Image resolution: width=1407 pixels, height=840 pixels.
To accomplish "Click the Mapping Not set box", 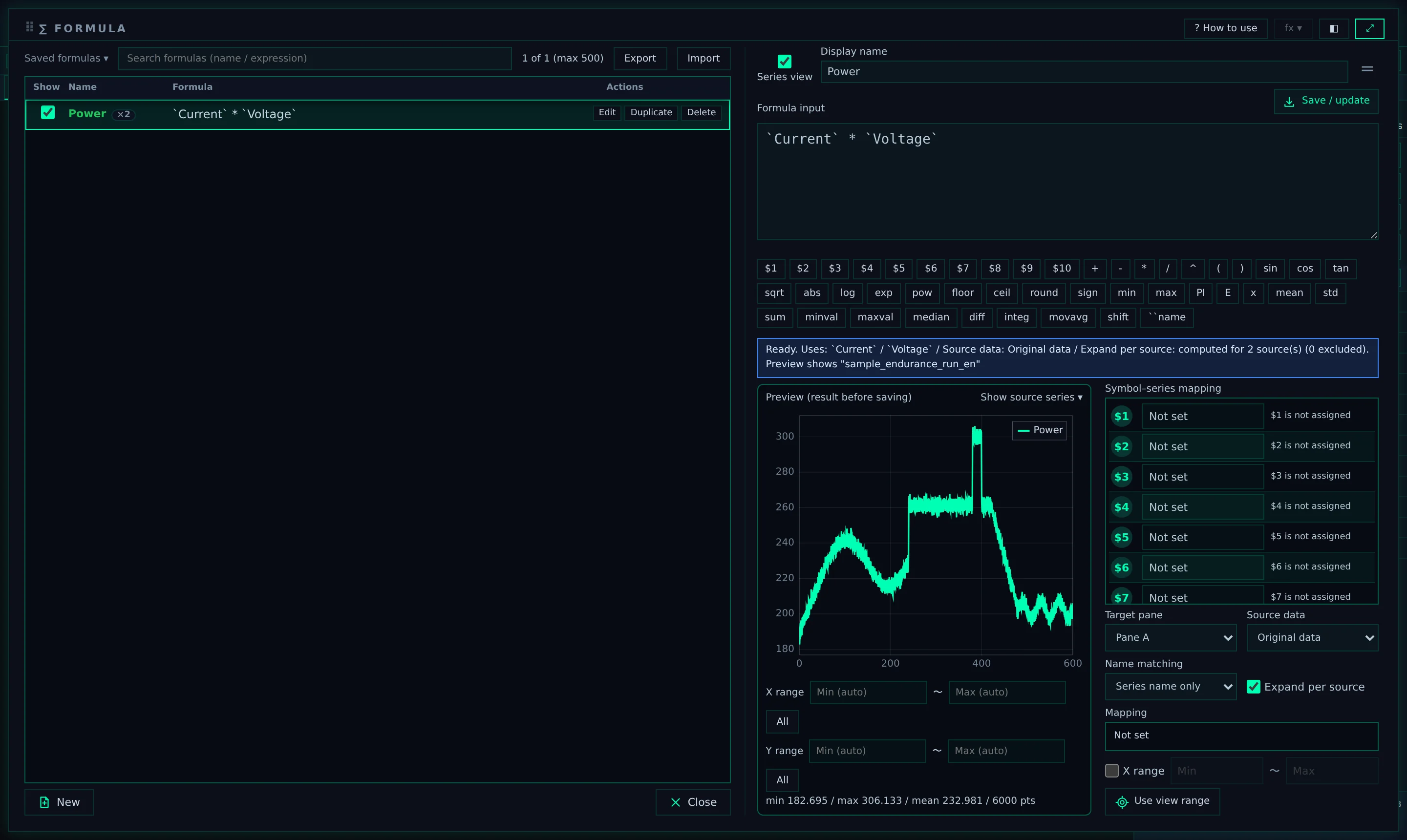I will coord(1241,736).
